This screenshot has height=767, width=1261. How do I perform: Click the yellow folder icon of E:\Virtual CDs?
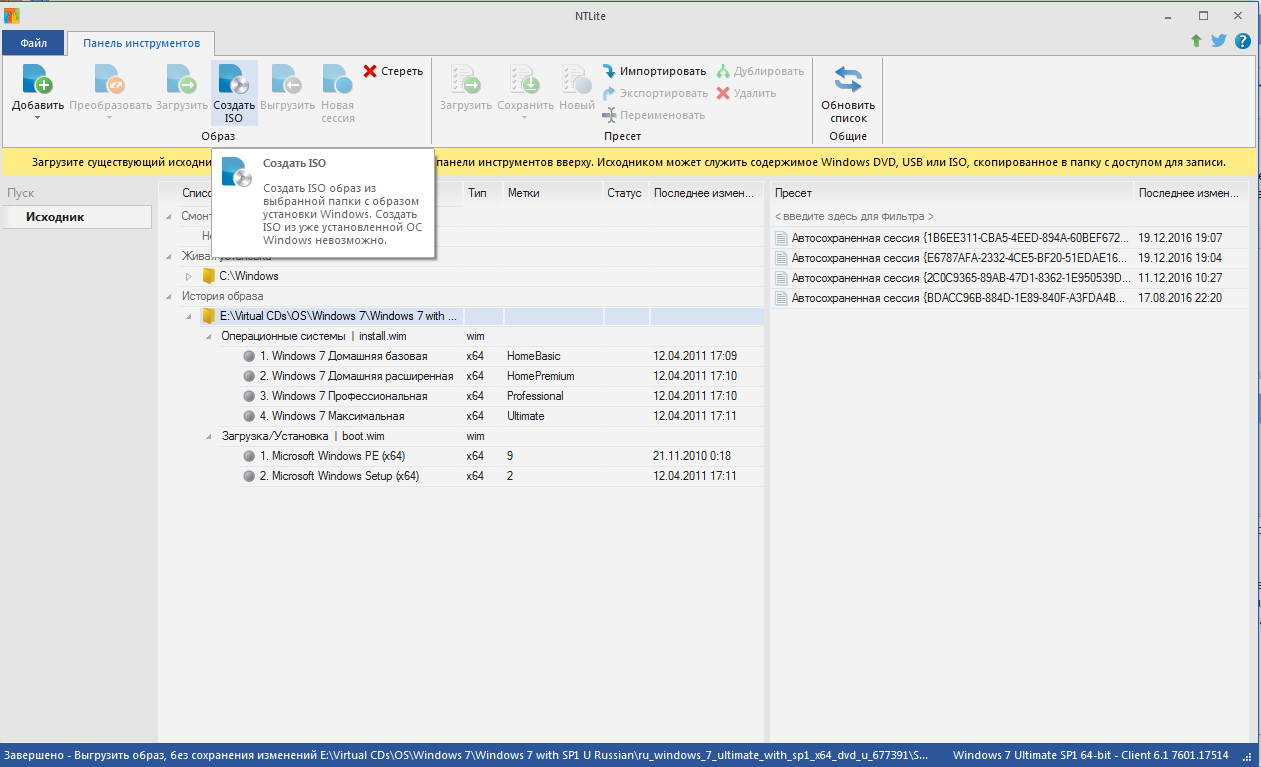click(208, 316)
